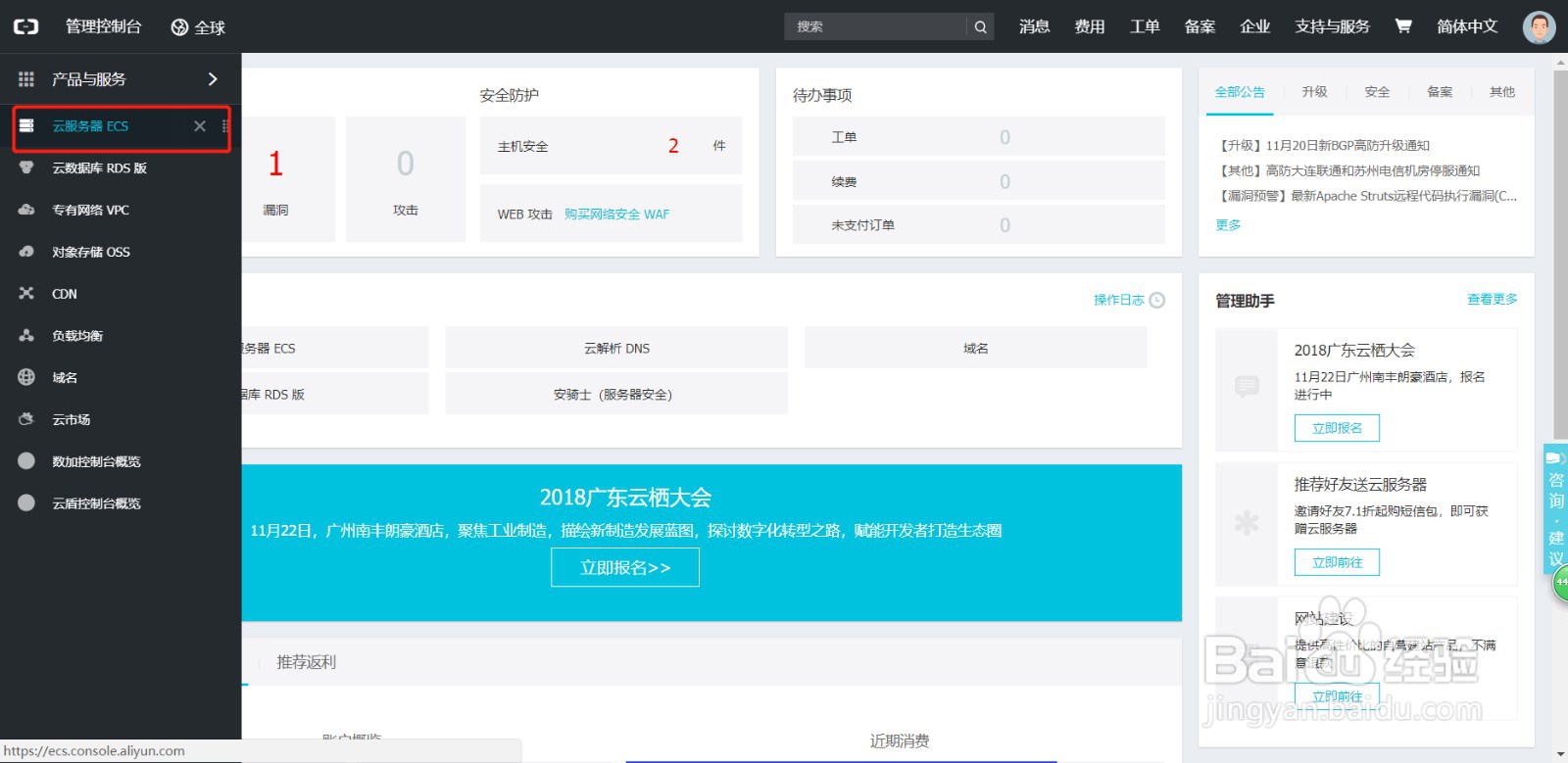Viewport: 1568px width, 763px height.
Task: Click the RDS database sidebar icon
Action: [x=26, y=167]
